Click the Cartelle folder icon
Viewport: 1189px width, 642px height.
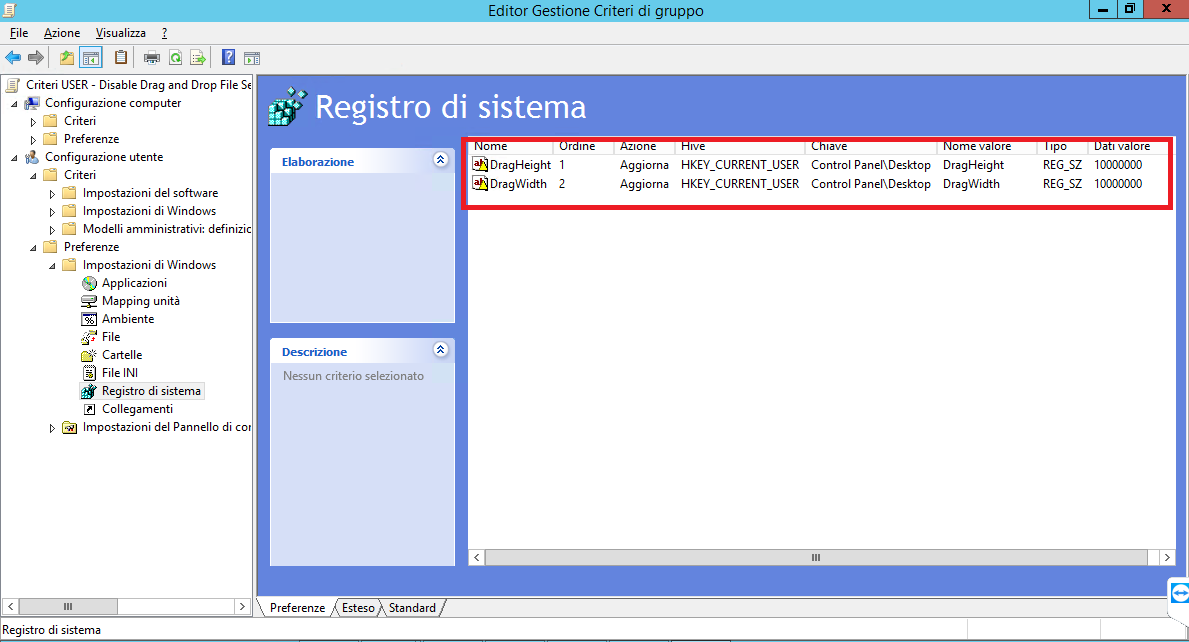tap(89, 355)
